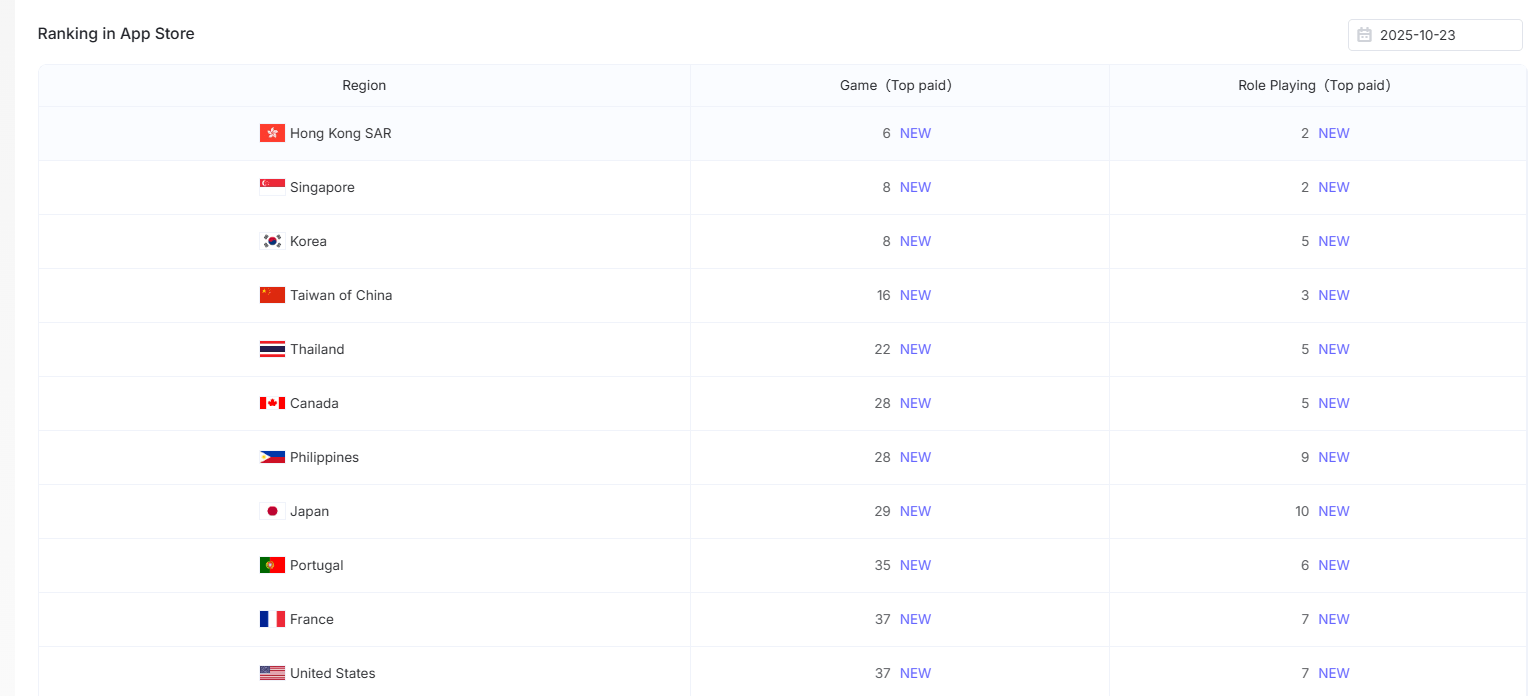Click the France region name
The image size is (1530, 696).
tap(312, 619)
